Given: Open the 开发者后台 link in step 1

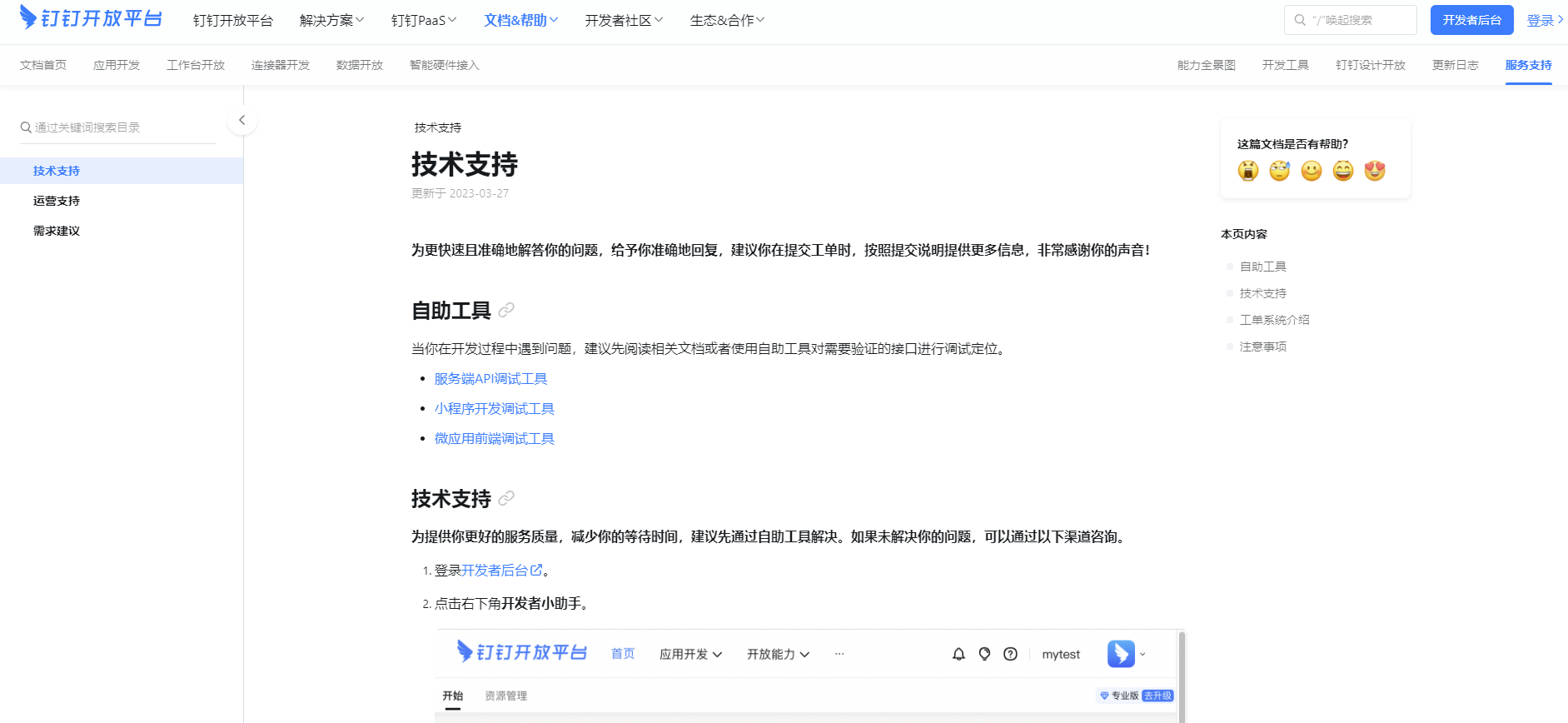Looking at the screenshot, I should 495,570.
